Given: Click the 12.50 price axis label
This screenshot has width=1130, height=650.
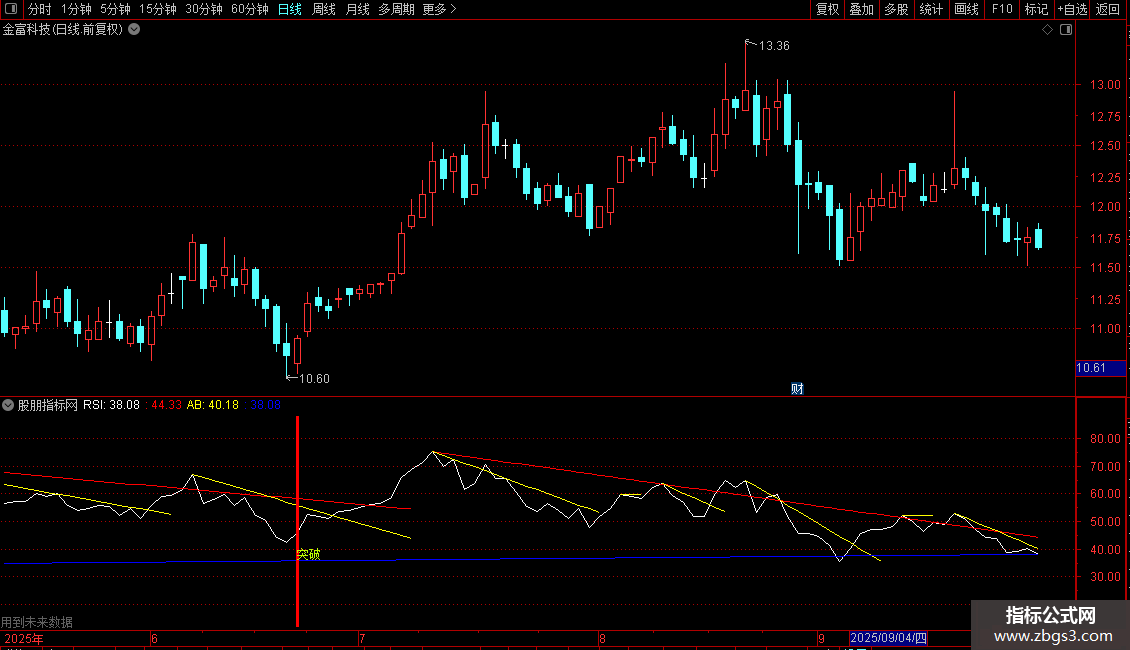Looking at the screenshot, I should (1105, 146).
